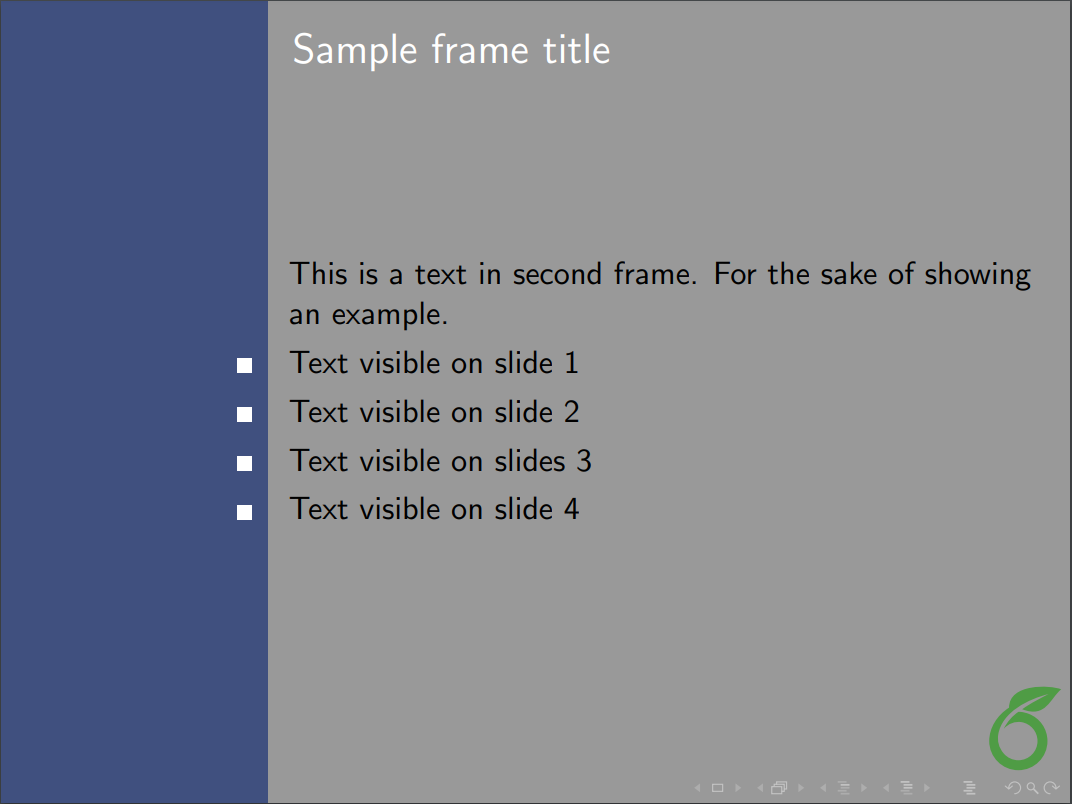Image resolution: width=1072 pixels, height=804 pixels.
Task: Advance with the next subsection arrow
Action: pos(864,788)
